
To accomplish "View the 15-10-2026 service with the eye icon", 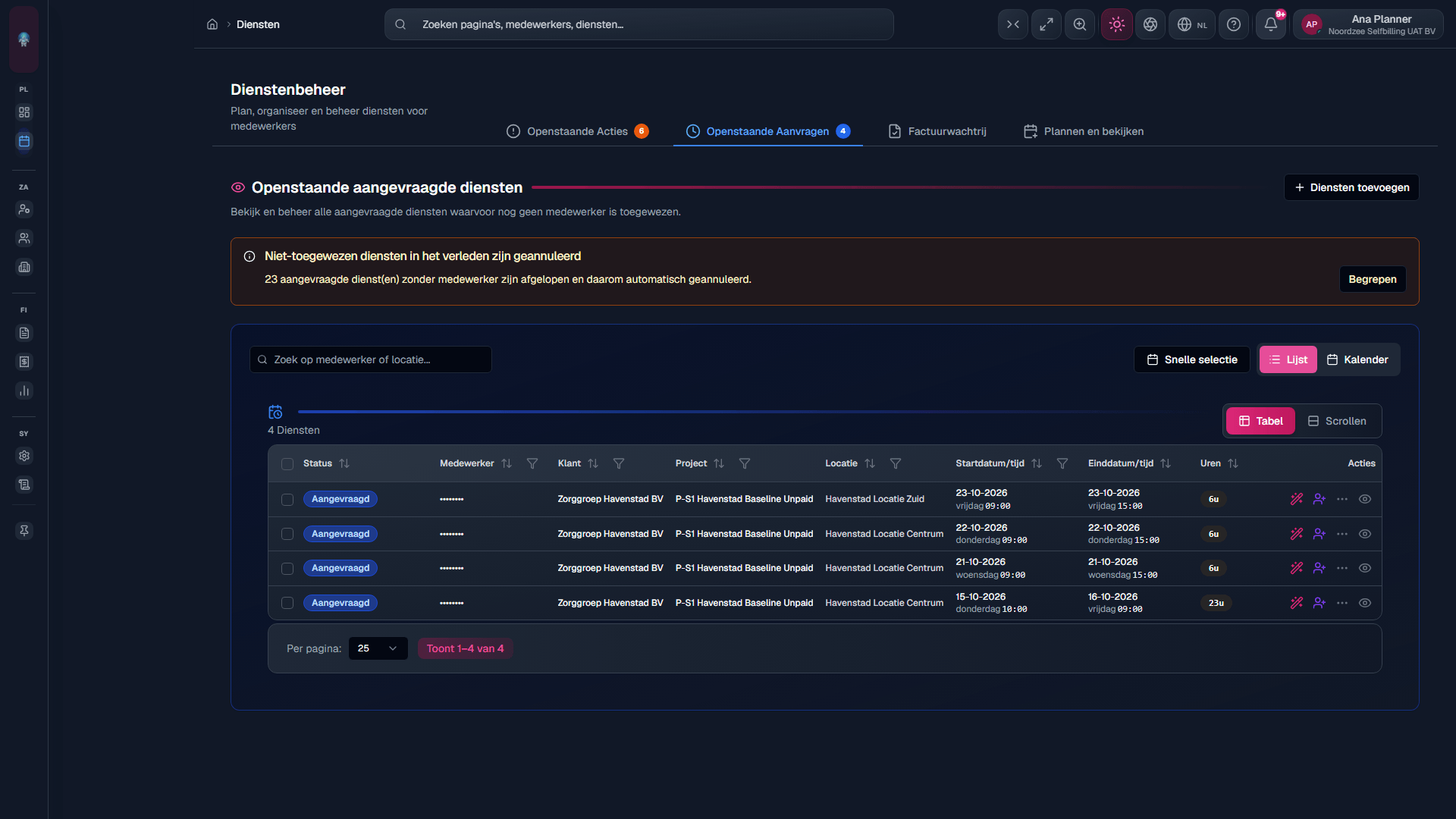I will pyautogui.click(x=1365, y=603).
